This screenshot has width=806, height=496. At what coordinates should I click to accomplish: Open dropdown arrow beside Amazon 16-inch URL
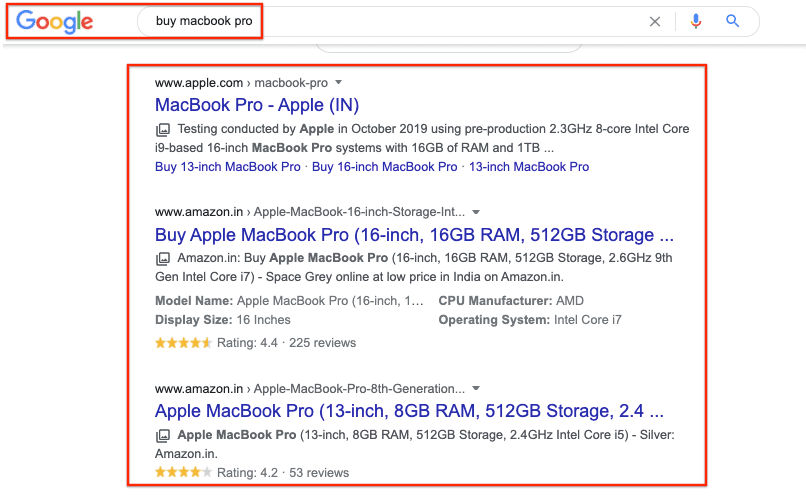pyautogui.click(x=477, y=212)
